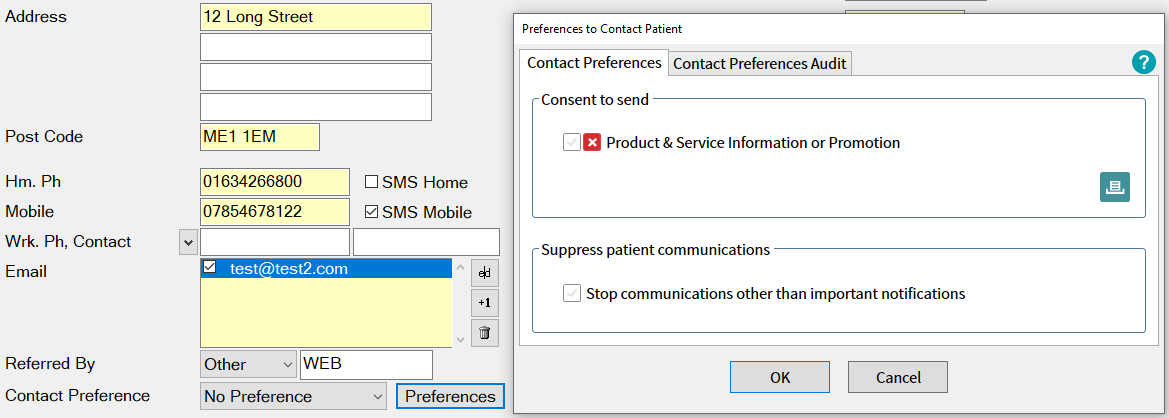Switch to Contact Preferences Audit tab

pos(760,64)
